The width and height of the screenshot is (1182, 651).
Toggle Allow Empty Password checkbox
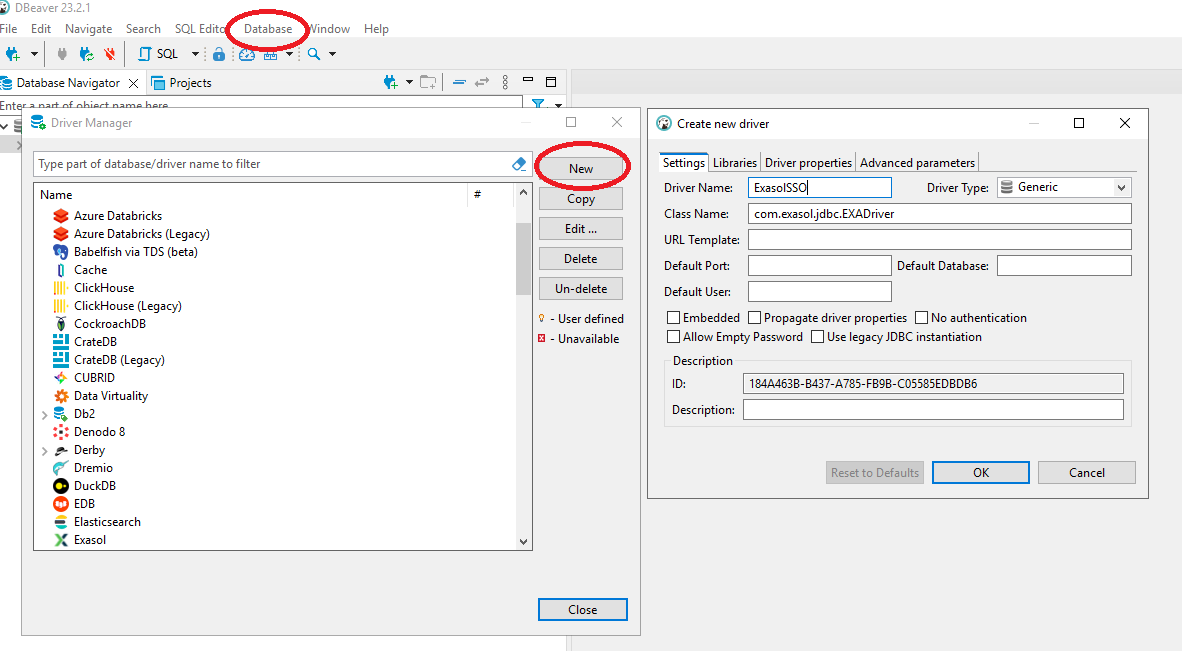(x=674, y=337)
